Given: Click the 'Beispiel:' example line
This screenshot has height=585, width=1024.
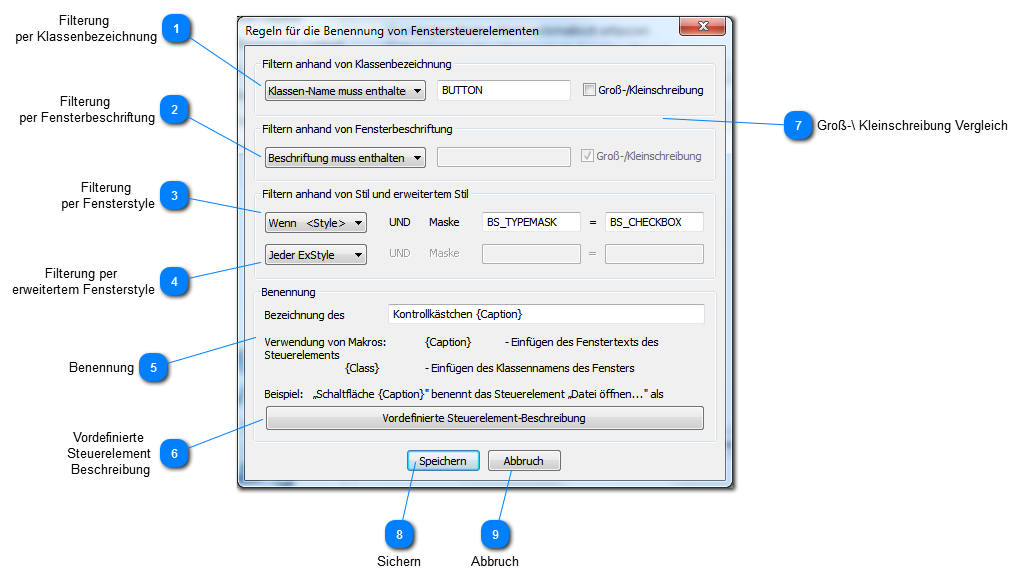Looking at the screenshot, I should [464, 394].
